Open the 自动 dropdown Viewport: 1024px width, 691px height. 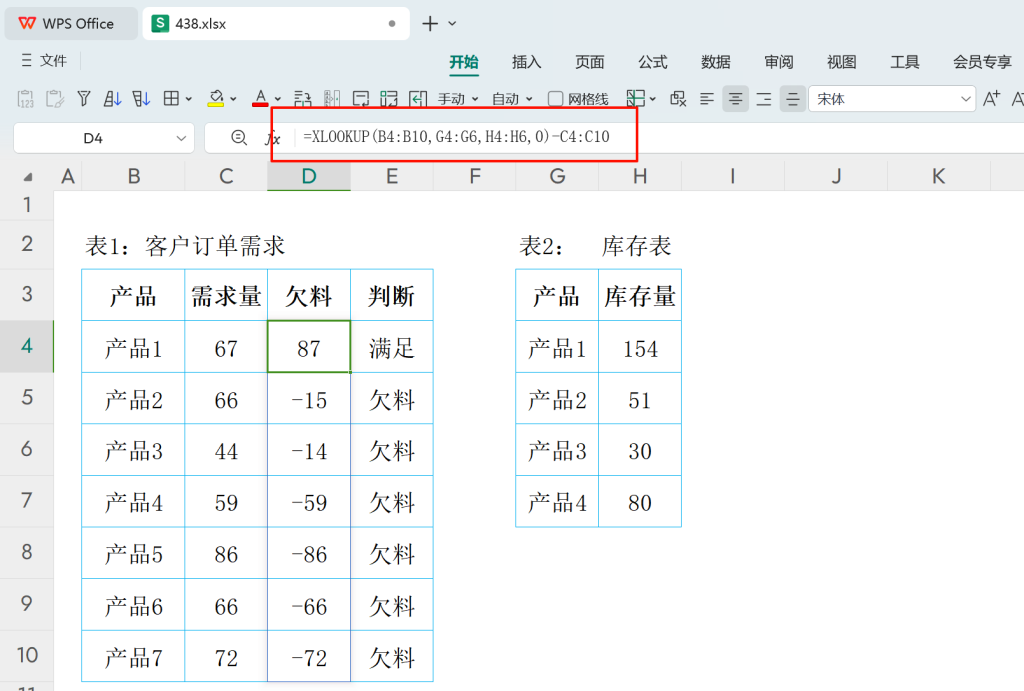[x=513, y=99]
